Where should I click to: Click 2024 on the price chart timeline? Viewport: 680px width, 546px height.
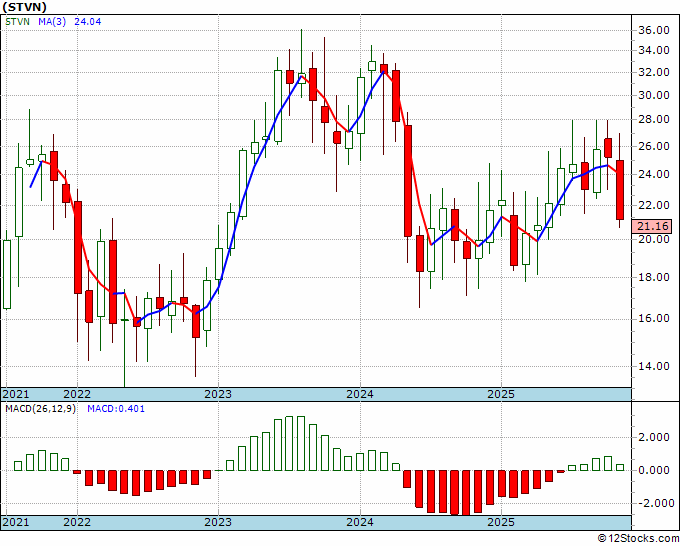click(360, 394)
